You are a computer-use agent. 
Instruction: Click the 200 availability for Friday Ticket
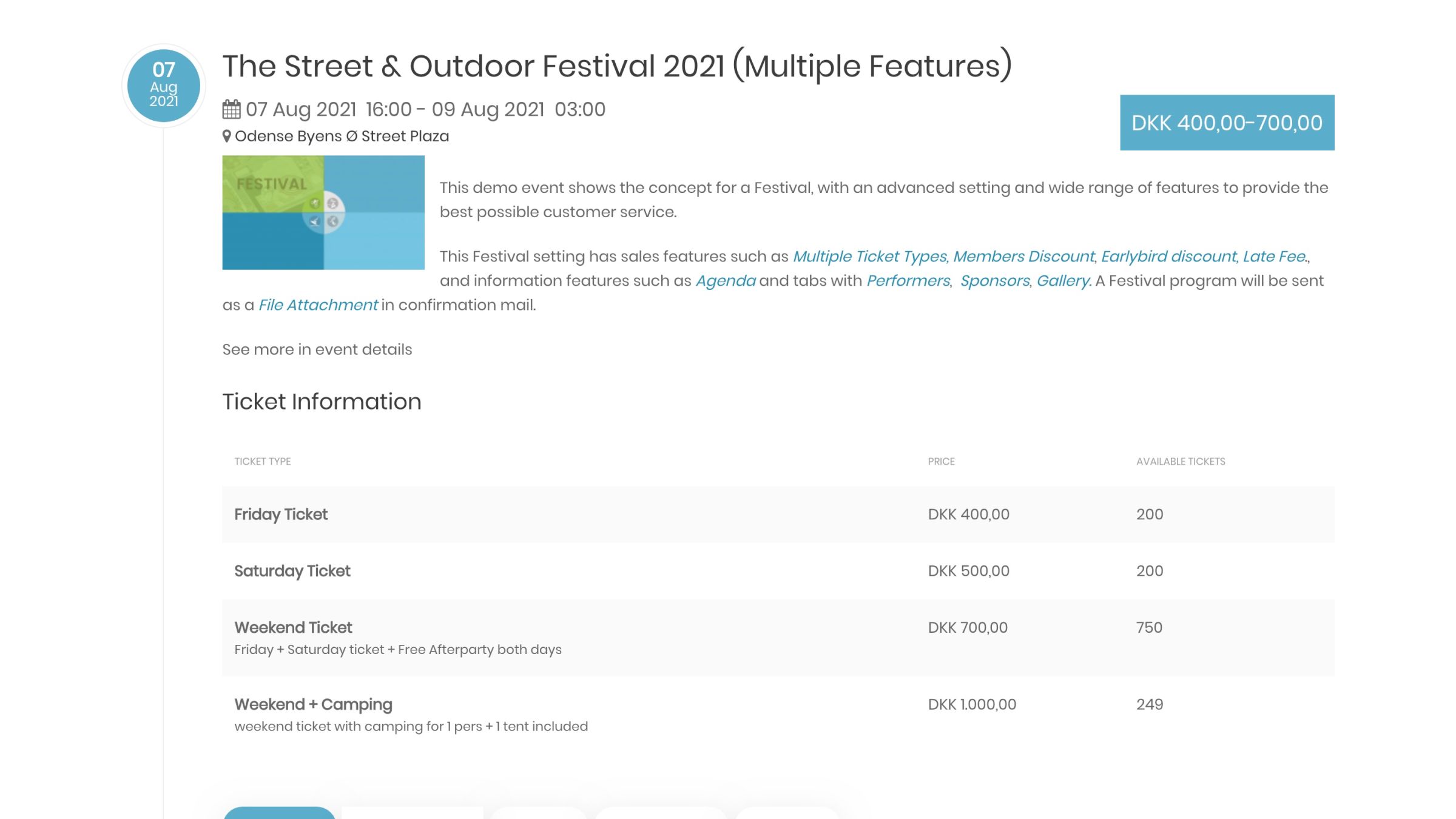(1150, 514)
